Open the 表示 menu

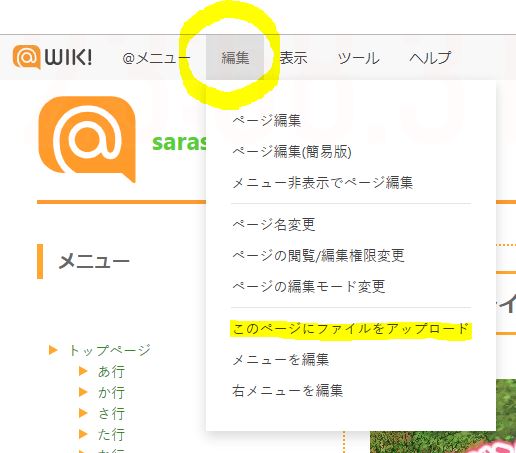click(x=293, y=58)
